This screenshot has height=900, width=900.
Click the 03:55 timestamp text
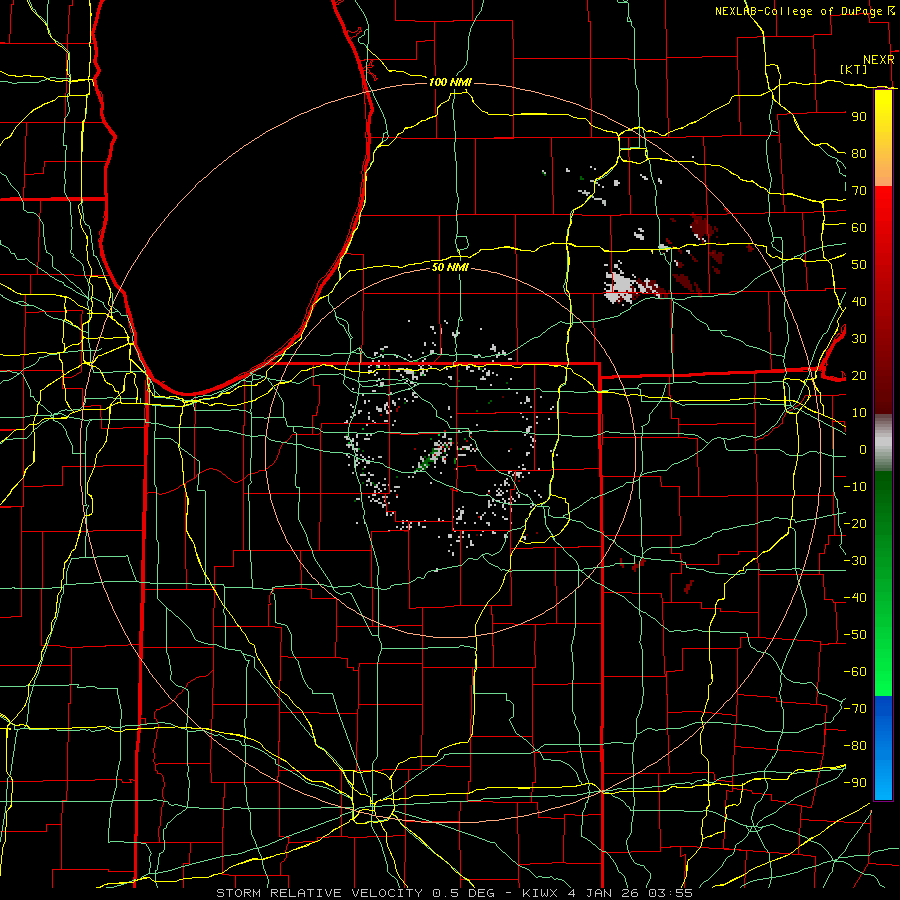pyautogui.click(x=670, y=893)
